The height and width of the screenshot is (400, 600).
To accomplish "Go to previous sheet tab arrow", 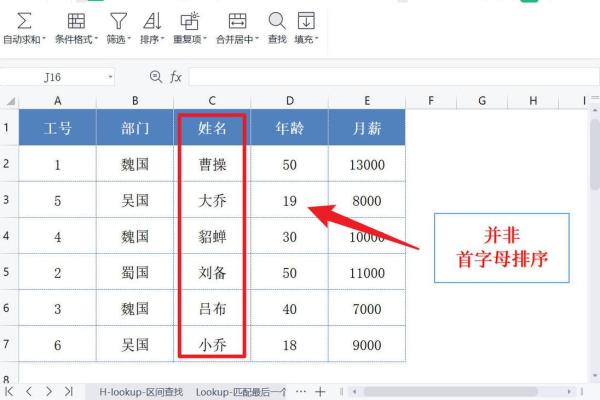I will tap(29, 392).
